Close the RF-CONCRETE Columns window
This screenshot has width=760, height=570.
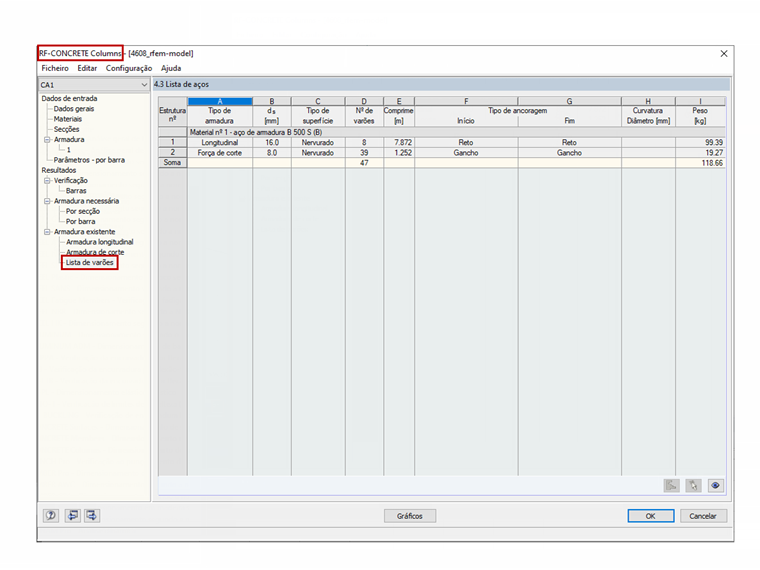[724, 53]
